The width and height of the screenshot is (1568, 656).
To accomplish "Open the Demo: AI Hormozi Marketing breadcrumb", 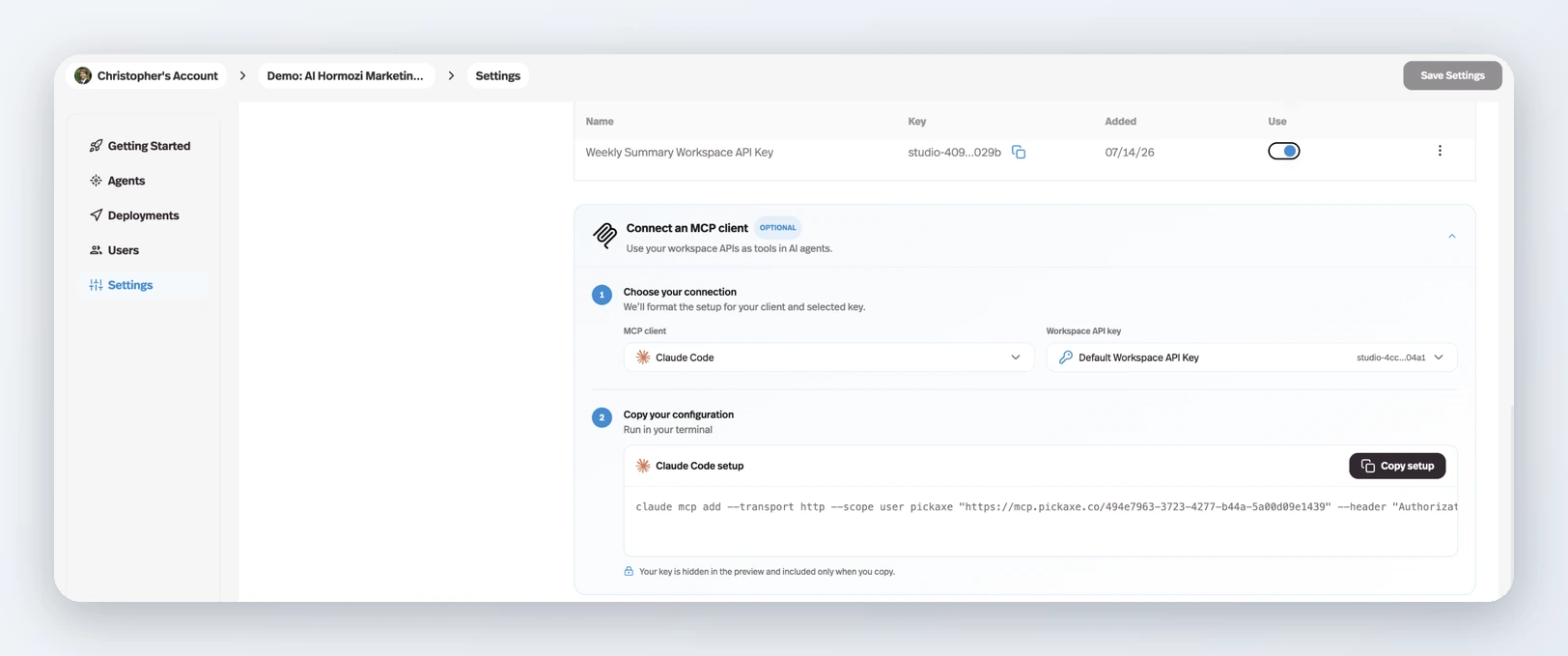I will point(345,75).
